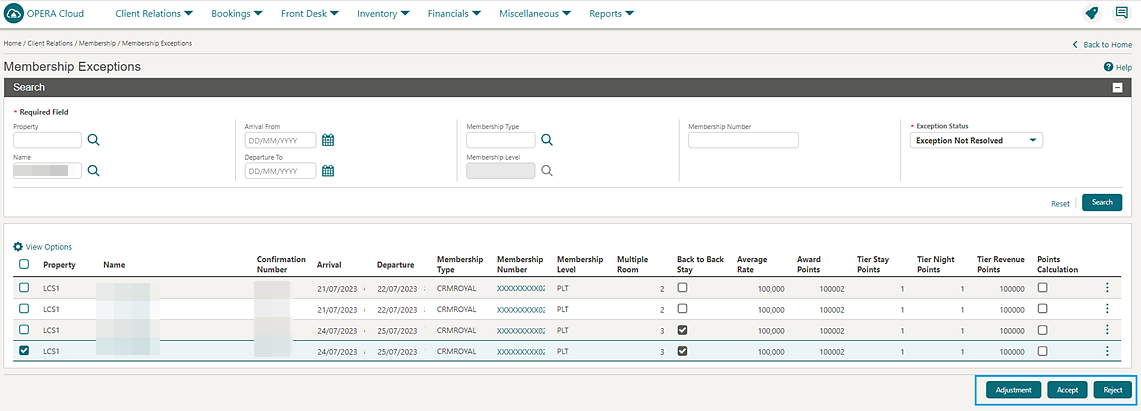Click the View Options gear icon

pos(18,247)
